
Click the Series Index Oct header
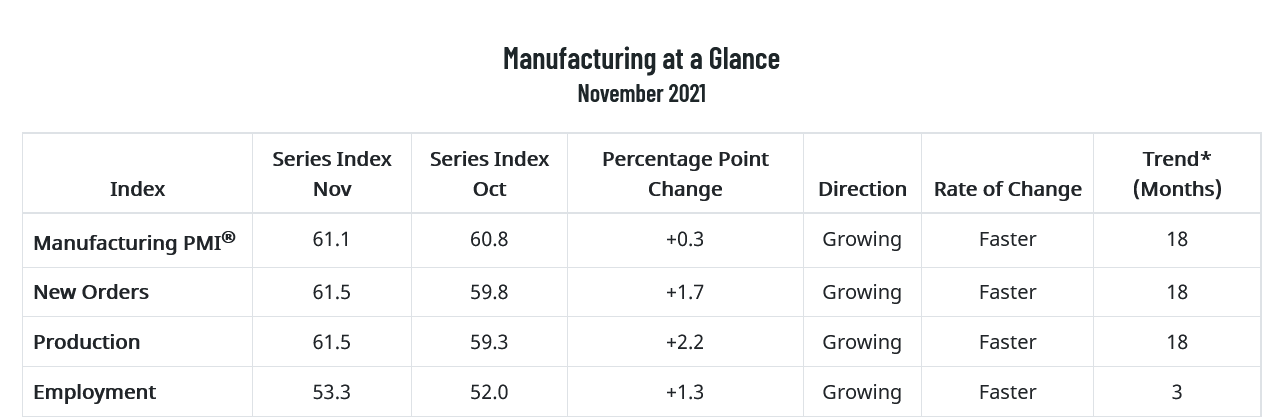pyautogui.click(x=489, y=174)
